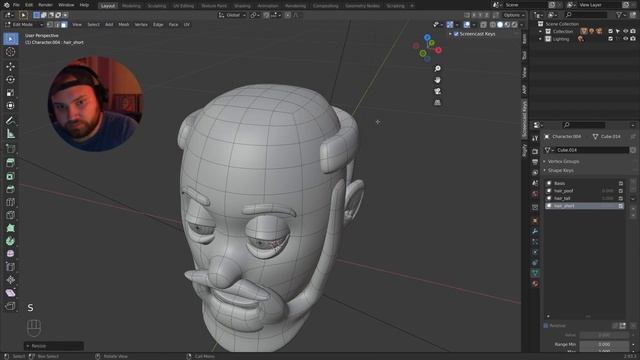This screenshot has width=640, height=360.
Task: Collapse the Shape Keys panel
Action: (x=544, y=171)
